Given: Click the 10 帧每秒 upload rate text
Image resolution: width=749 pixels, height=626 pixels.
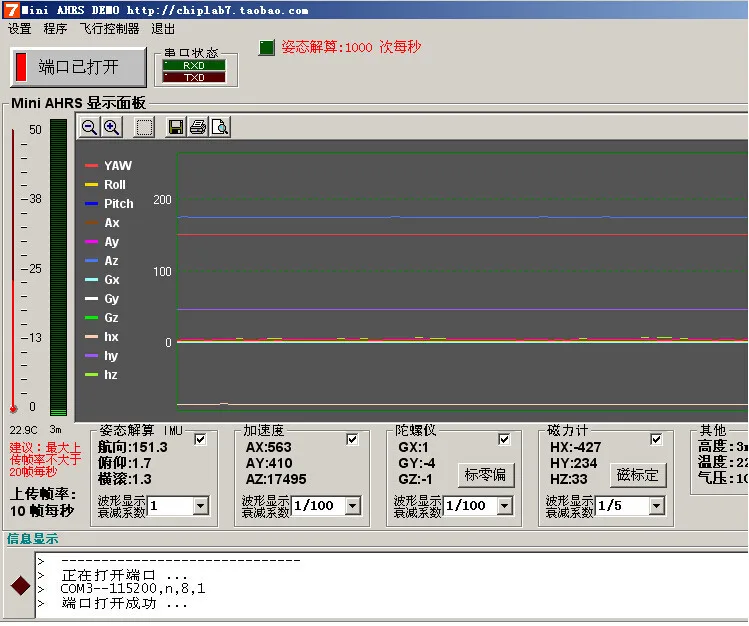Looking at the screenshot, I should pyautogui.click(x=42, y=511).
